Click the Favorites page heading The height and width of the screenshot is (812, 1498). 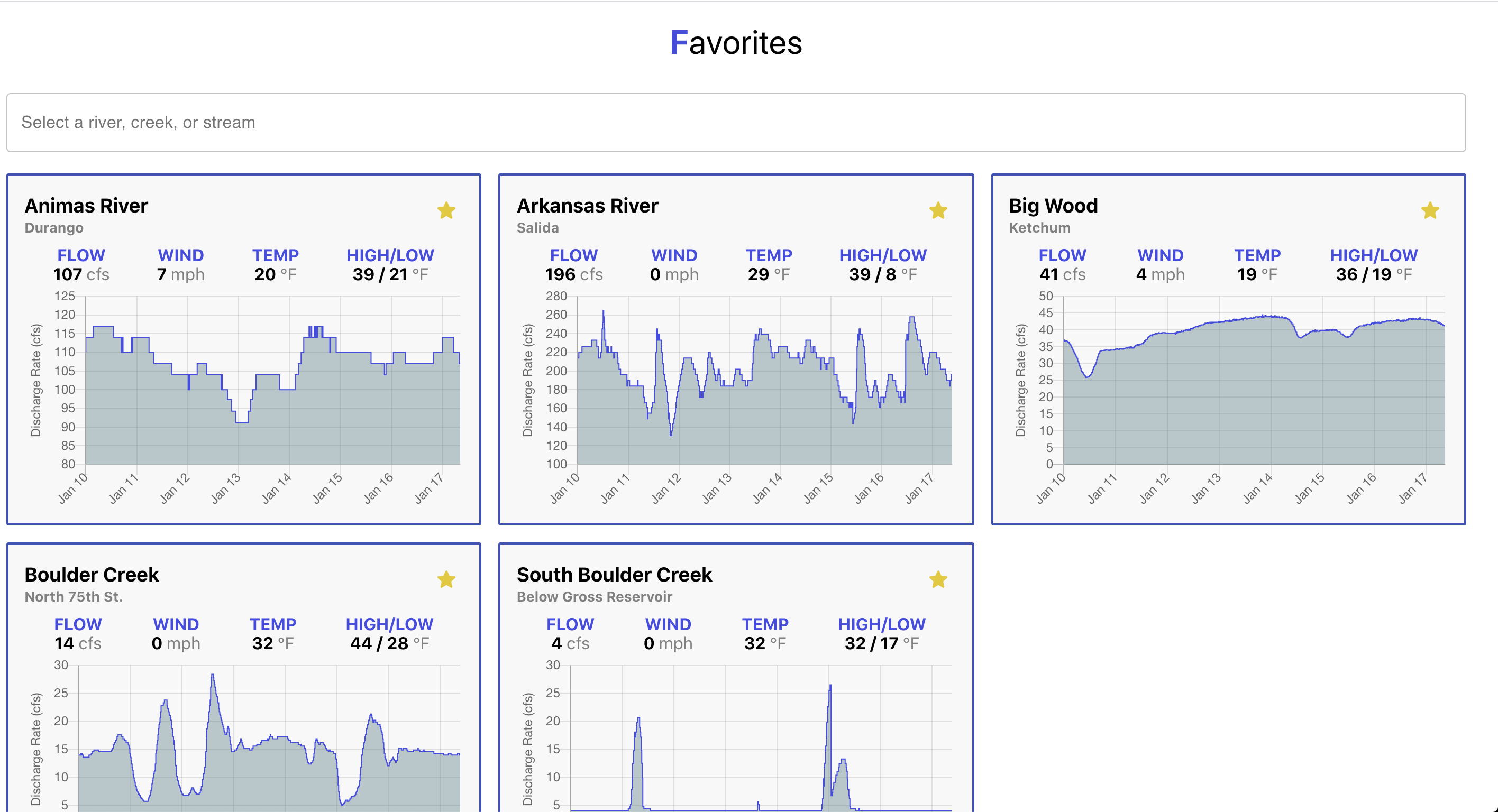click(x=736, y=43)
